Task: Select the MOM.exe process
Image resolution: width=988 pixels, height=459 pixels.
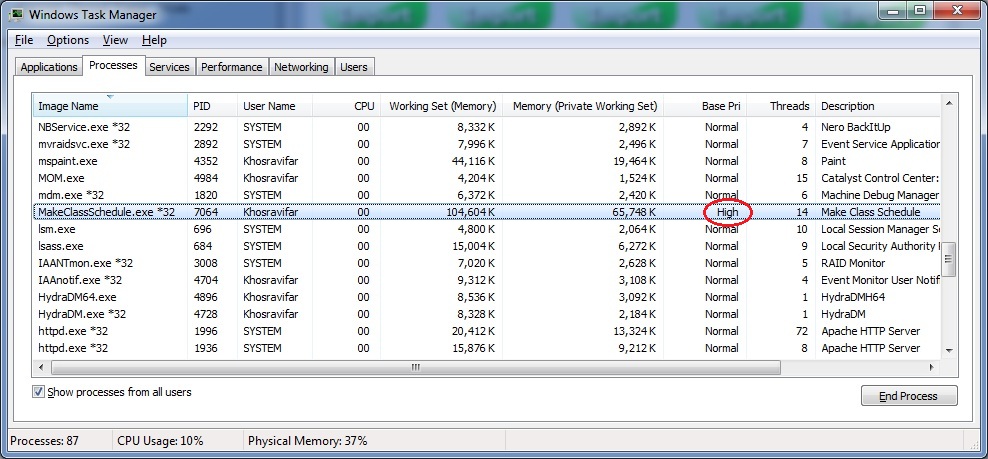Action: pos(486,178)
